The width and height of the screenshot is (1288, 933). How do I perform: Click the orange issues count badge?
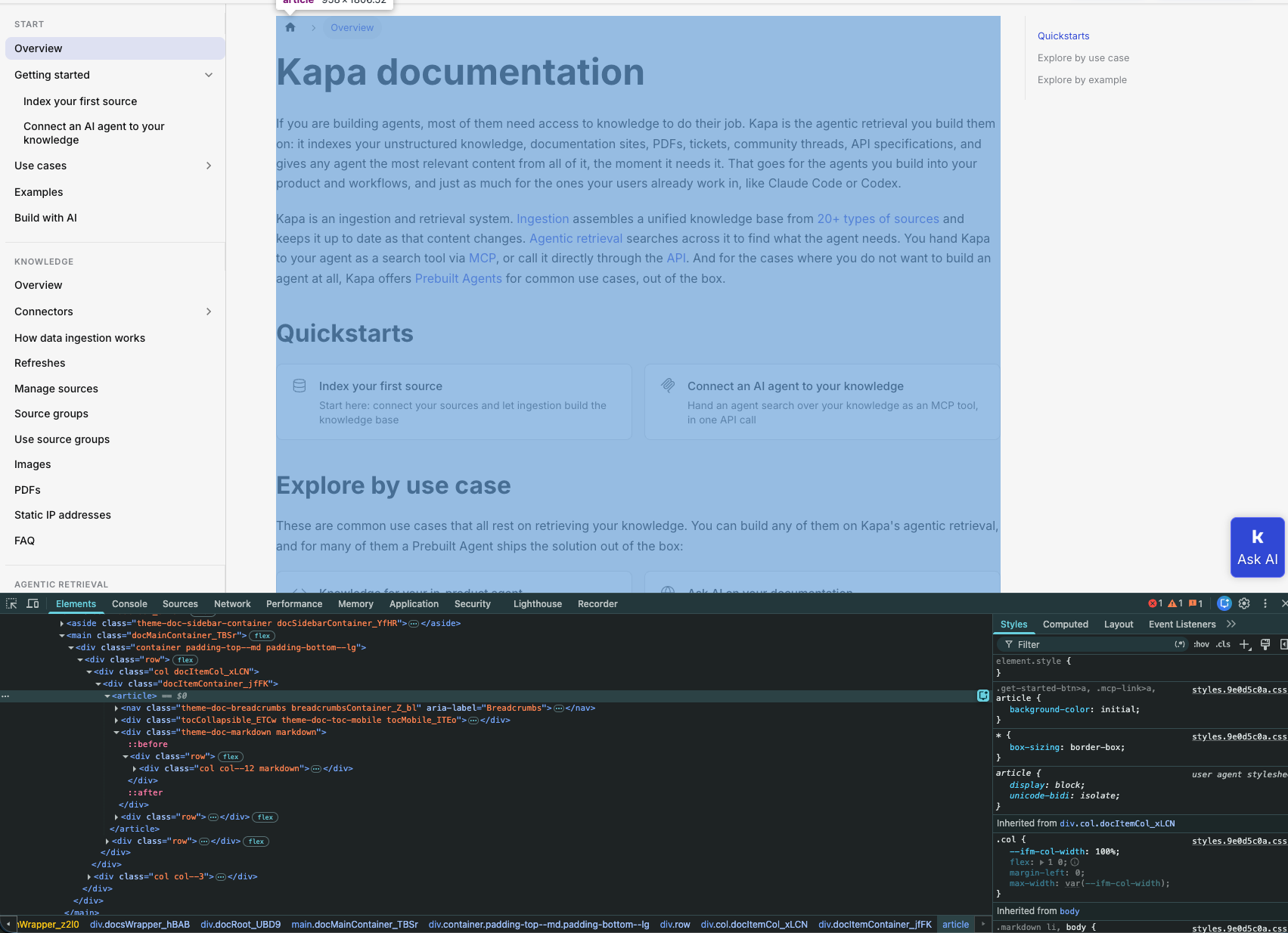coord(1196,603)
